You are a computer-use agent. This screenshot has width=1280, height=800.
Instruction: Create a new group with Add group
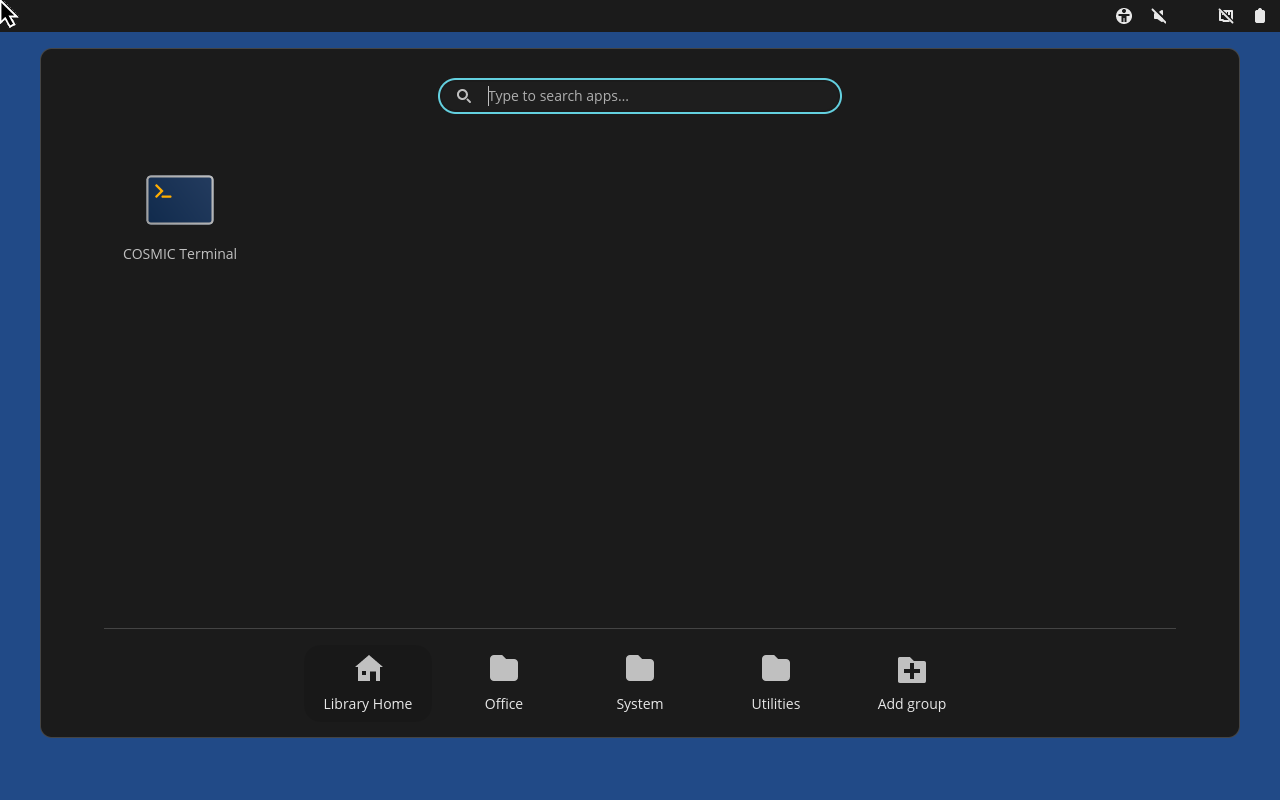[912, 684]
